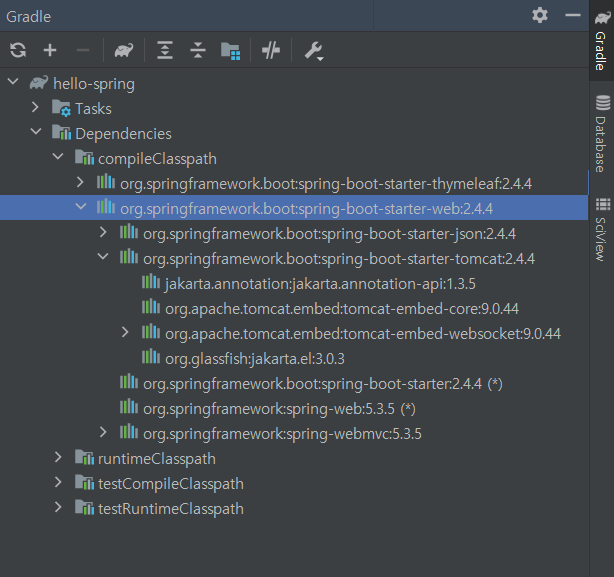
Task: Collapse spring-boot-starter-tomcat dependency
Action: [x=103, y=257]
